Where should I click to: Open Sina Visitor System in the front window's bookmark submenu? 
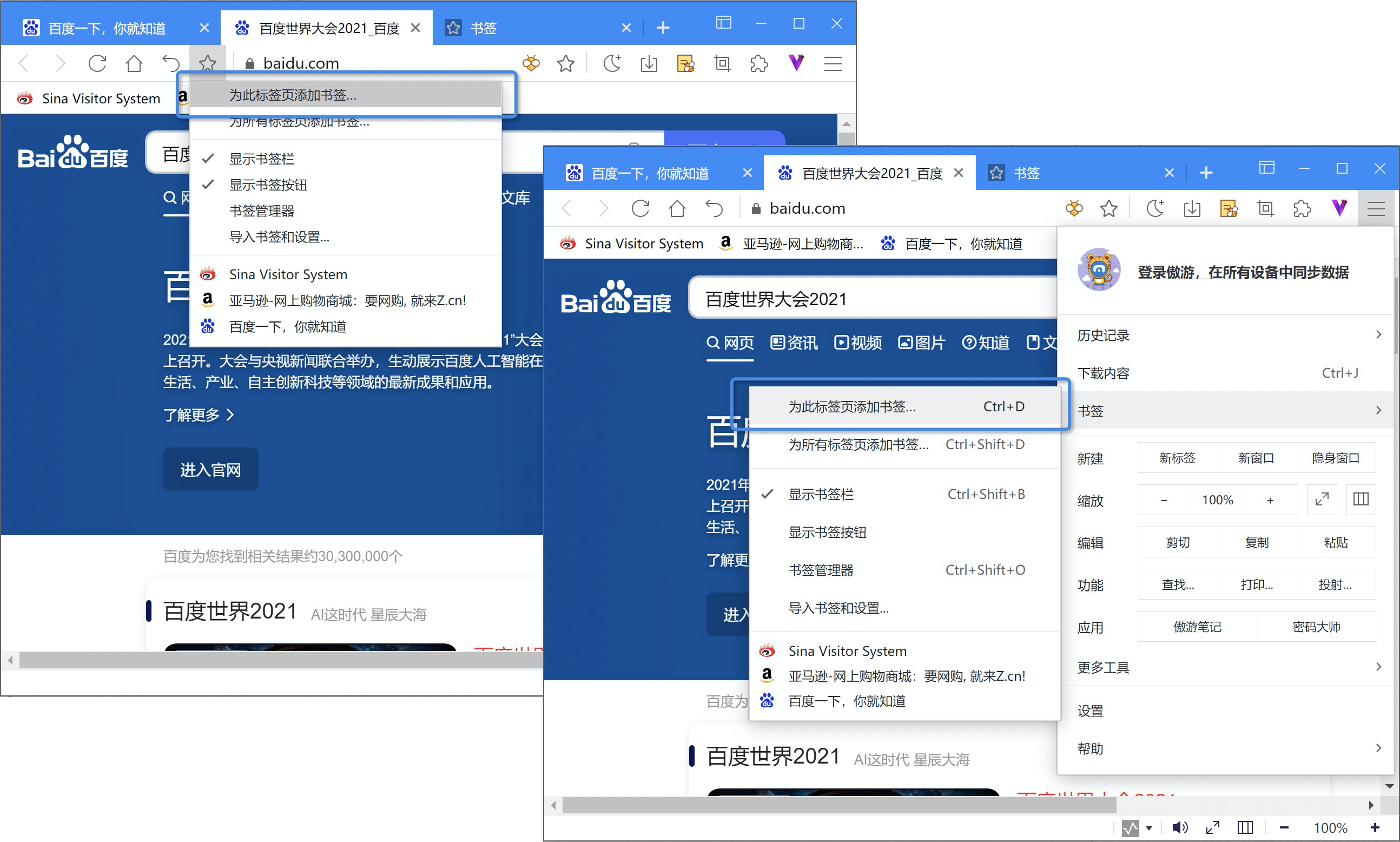pos(904,651)
